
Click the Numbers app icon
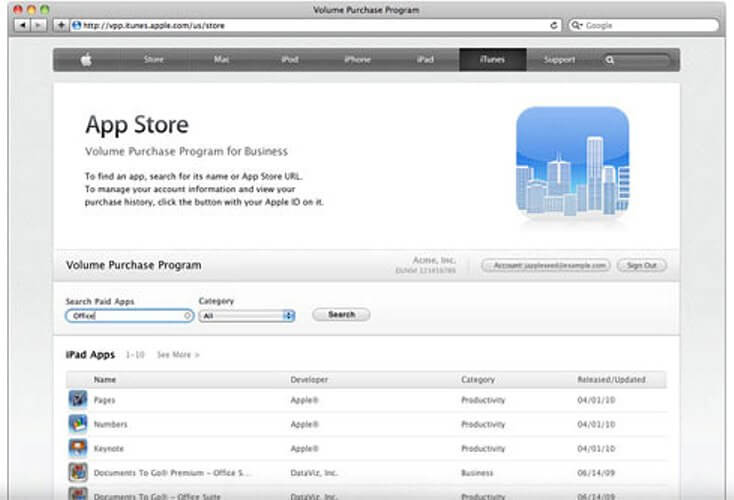coord(78,424)
